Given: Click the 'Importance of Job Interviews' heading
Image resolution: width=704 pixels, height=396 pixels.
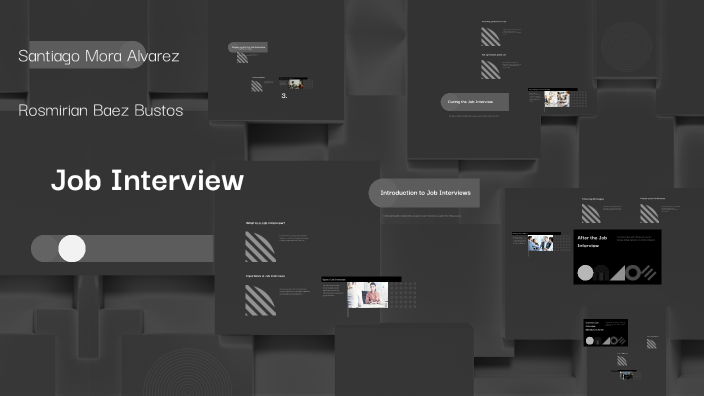Looking at the screenshot, I should (265, 276).
